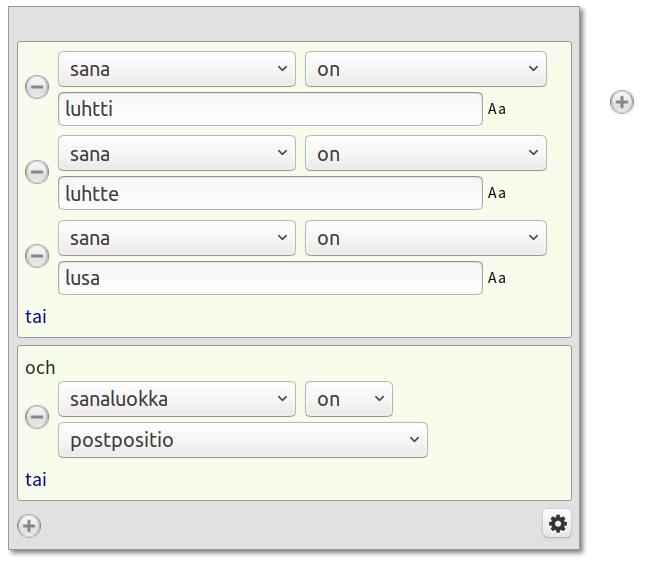Remove the lusa condition row
657x577 pixels.
coord(37,256)
